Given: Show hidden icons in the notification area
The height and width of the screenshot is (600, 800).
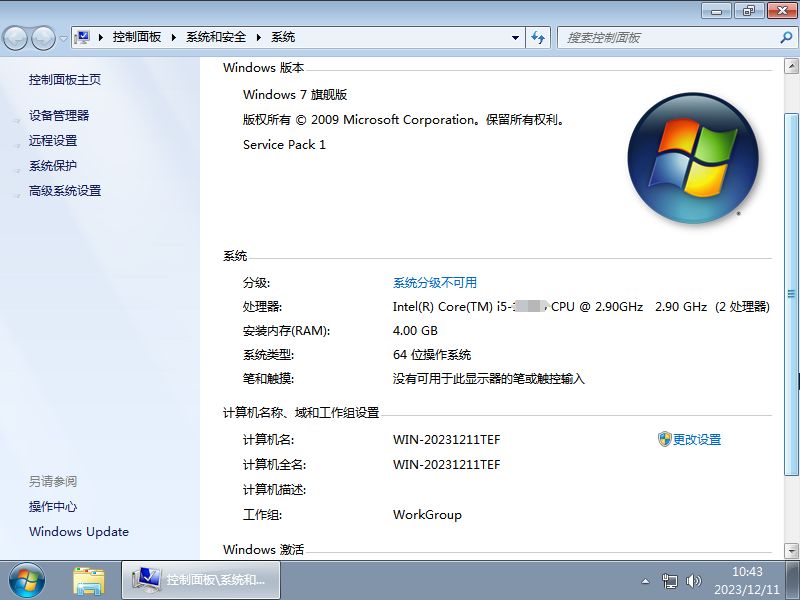Looking at the screenshot, I should coord(647,580).
